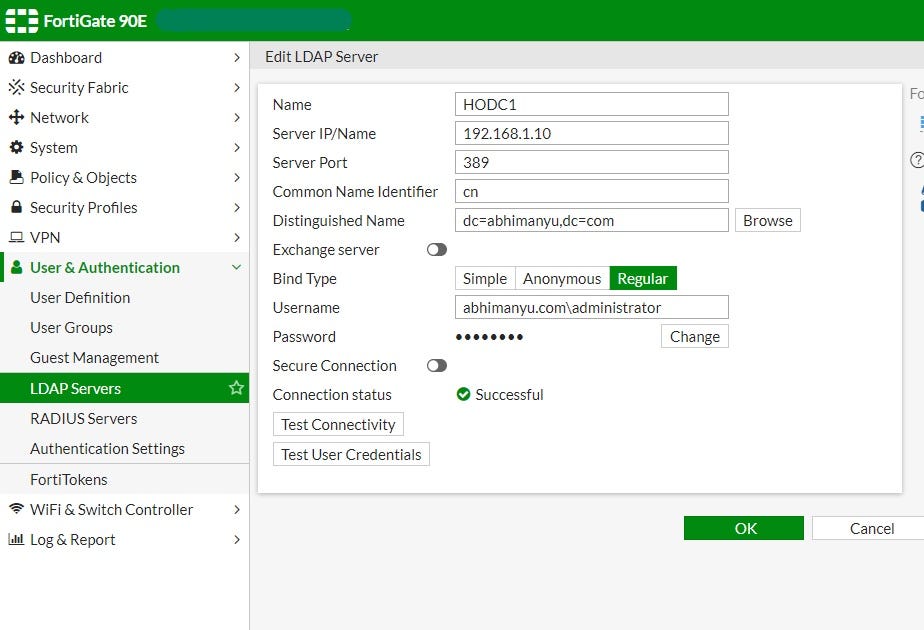The image size is (924, 630).
Task: Click the Name field containing HODC1
Action: coord(592,104)
